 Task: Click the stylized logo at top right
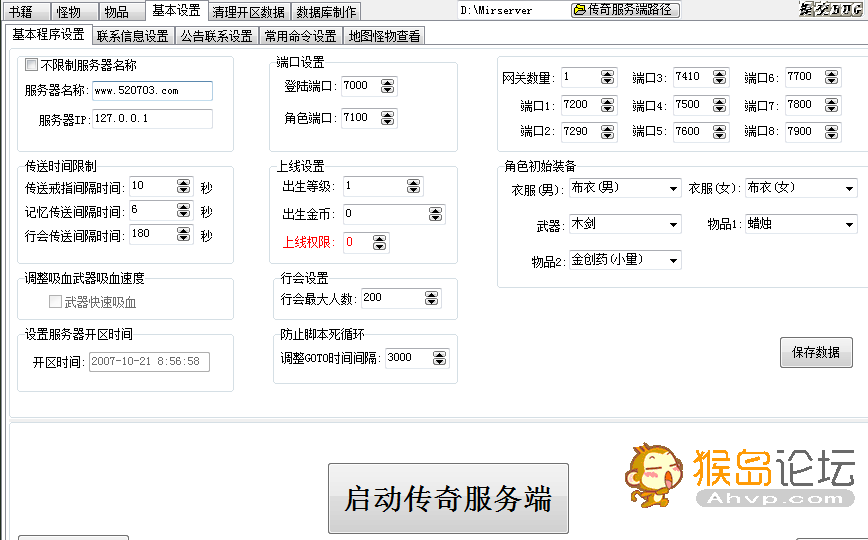pos(830,10)
